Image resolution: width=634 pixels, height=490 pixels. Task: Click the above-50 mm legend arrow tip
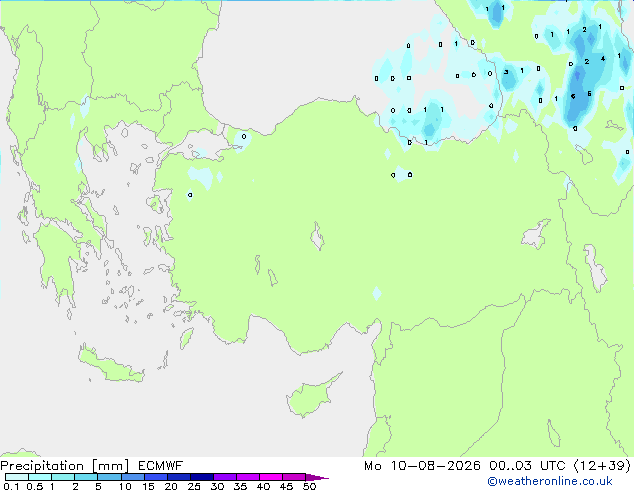click(x=317, y=477)
